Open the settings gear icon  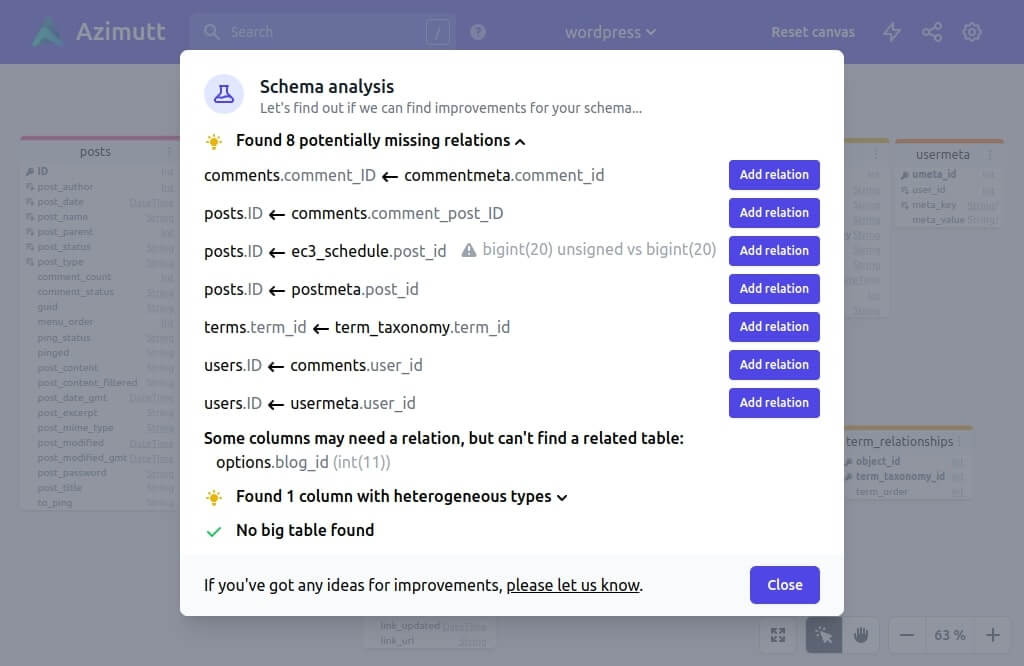click(x=971, y=31)
